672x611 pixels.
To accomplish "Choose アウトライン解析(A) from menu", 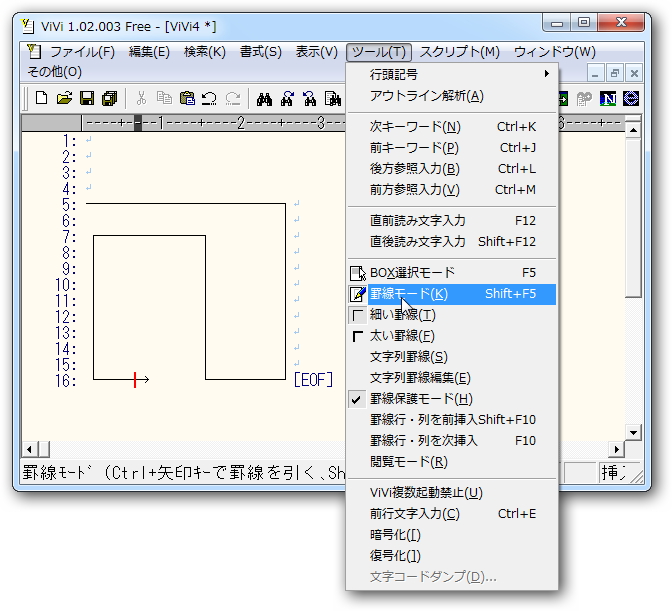I will point(451,96).
